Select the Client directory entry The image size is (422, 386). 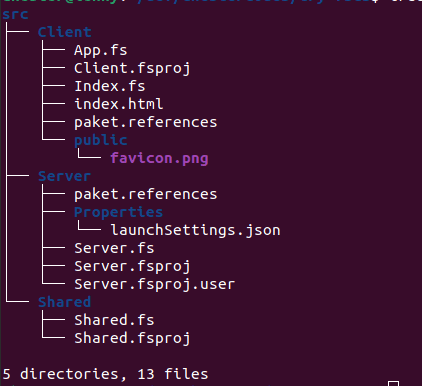coord(64,32)
